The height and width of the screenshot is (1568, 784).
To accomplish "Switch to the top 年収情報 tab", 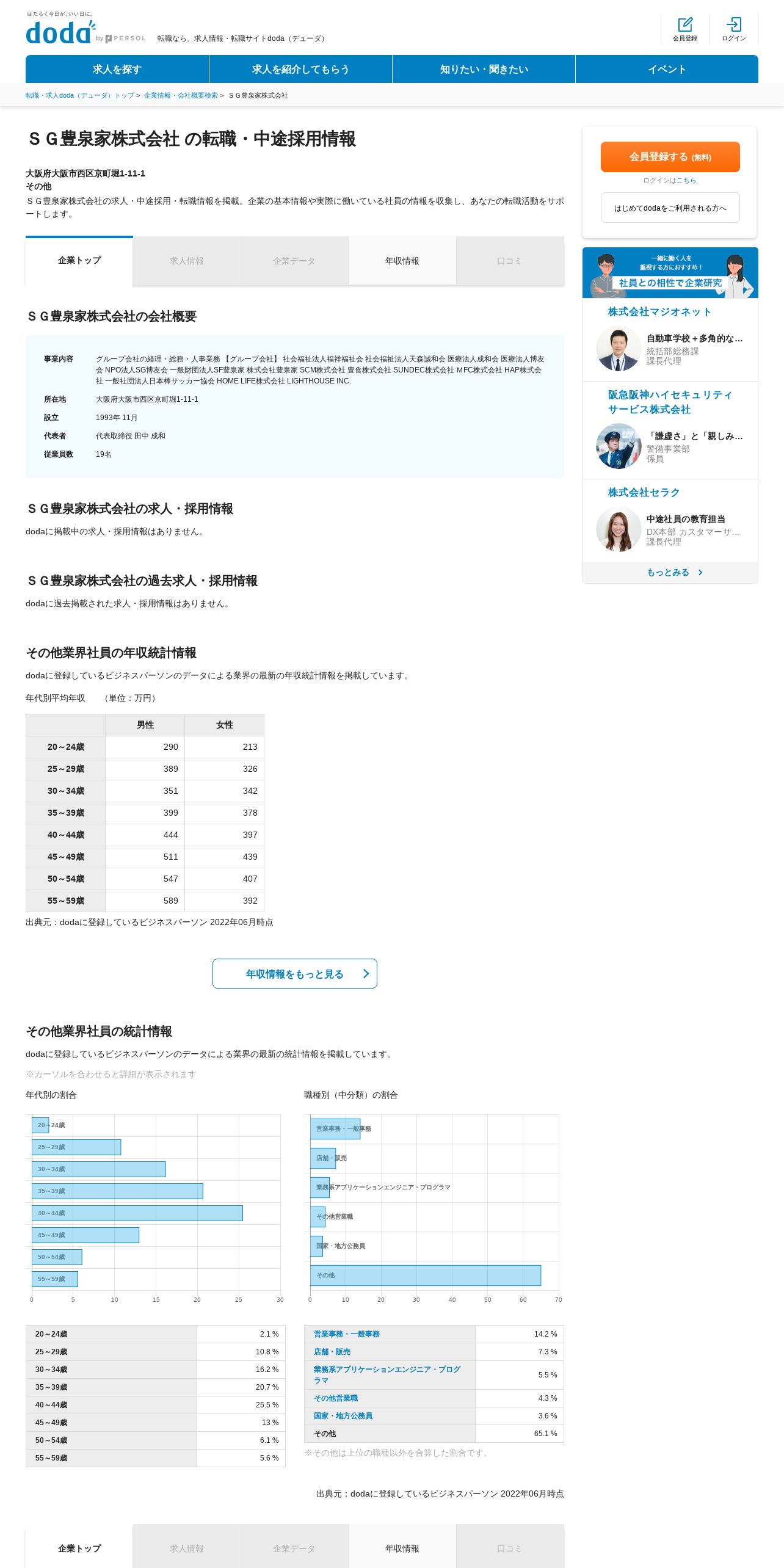I will 402,261.
